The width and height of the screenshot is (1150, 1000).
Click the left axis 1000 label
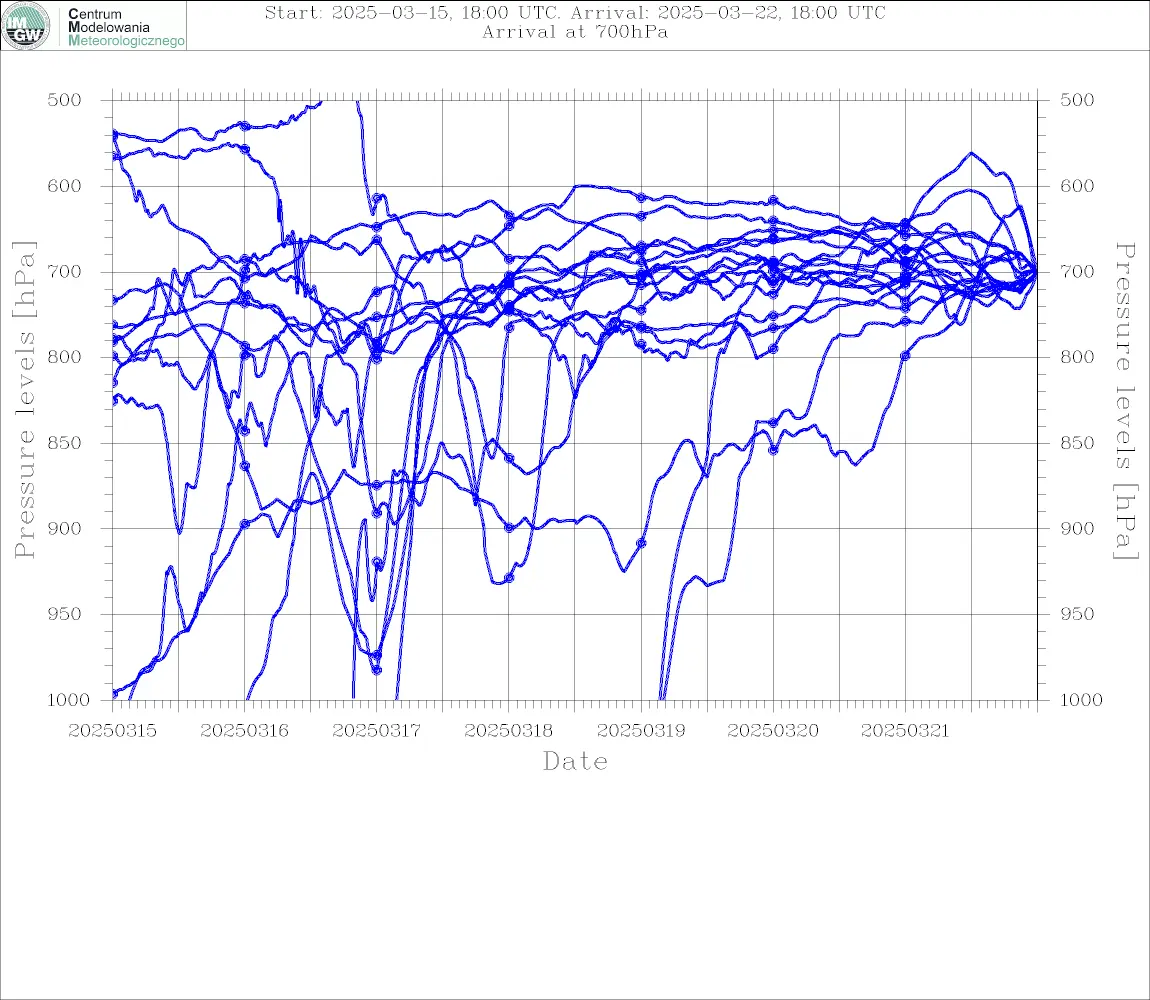pos(68,700)
